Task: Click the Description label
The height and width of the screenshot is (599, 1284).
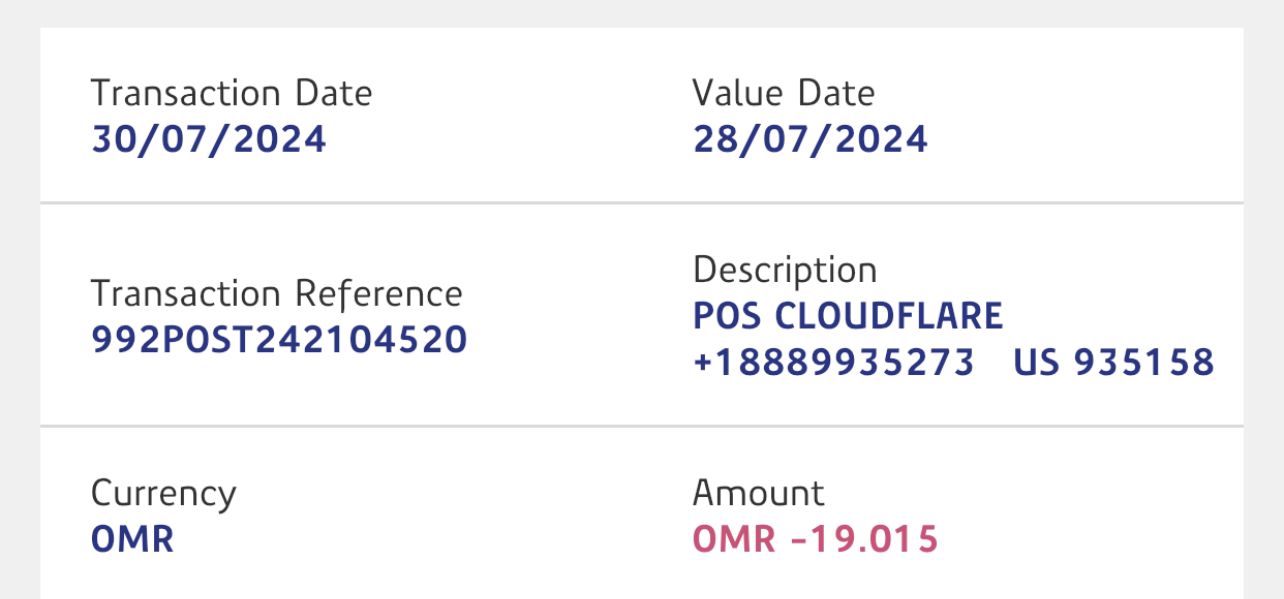Action: pos(784,270)
